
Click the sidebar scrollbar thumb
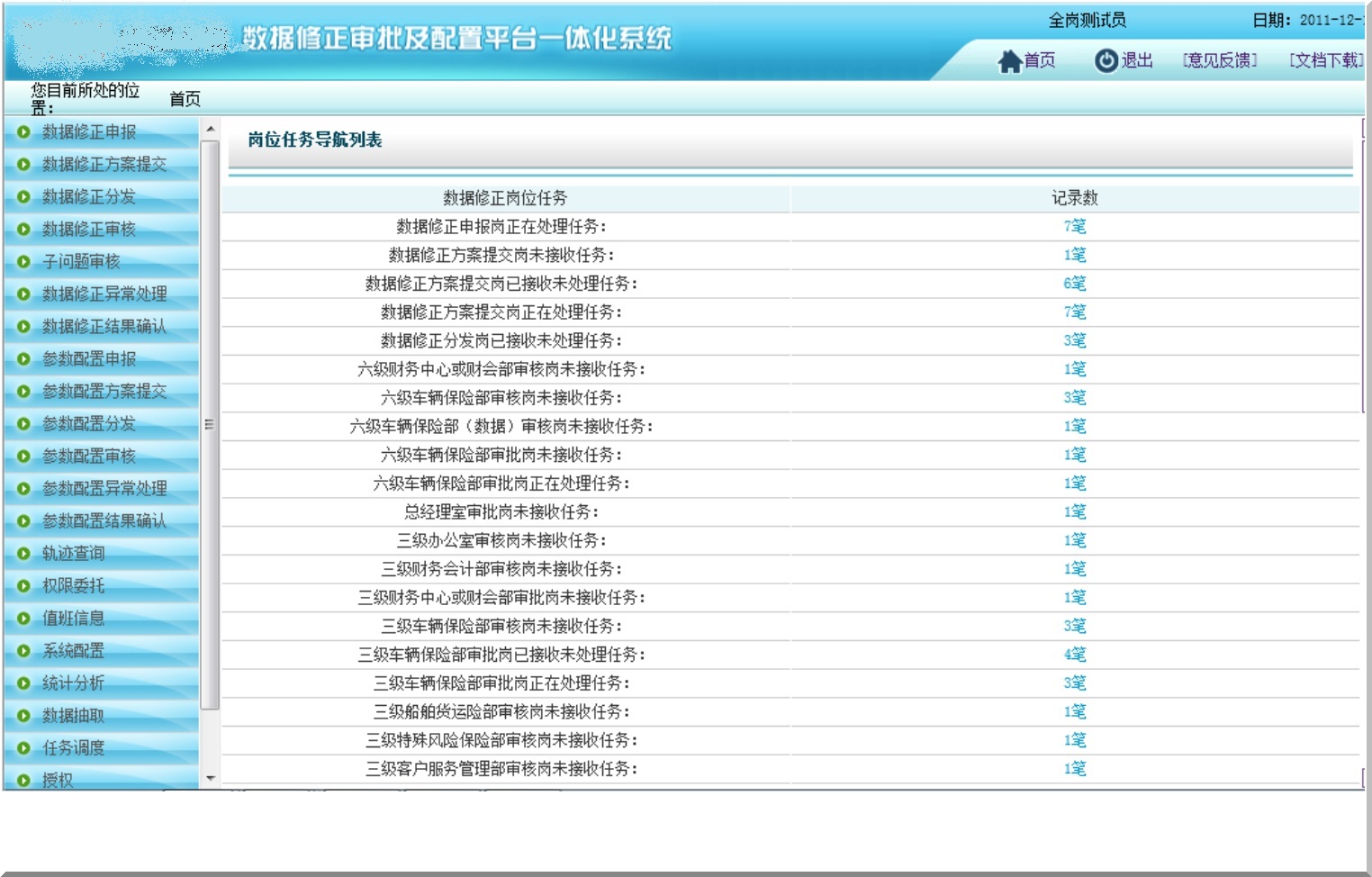tap(210, 424)
